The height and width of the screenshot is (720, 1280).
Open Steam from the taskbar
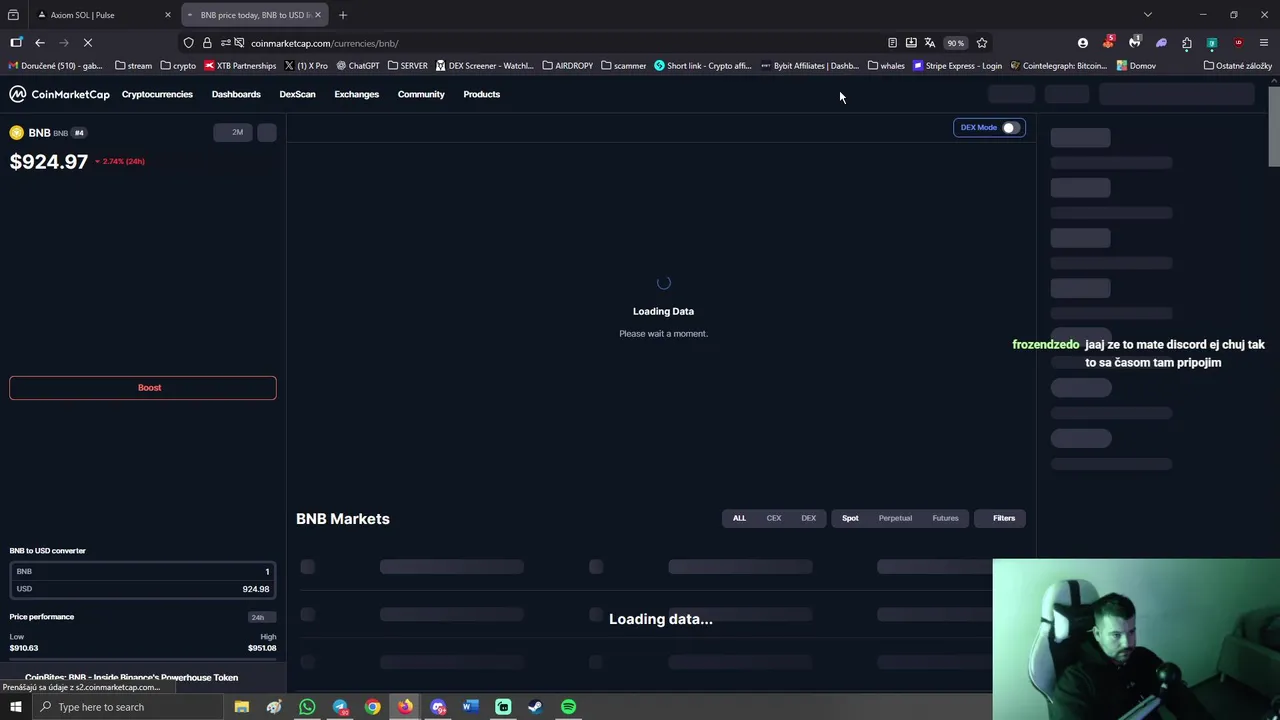pos(535,707)
